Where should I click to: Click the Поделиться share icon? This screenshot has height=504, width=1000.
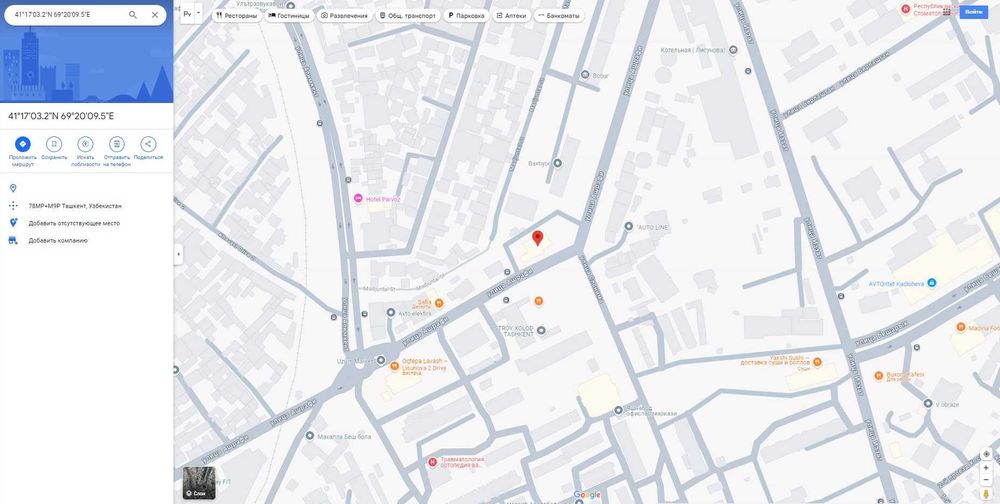click(148, 144)
